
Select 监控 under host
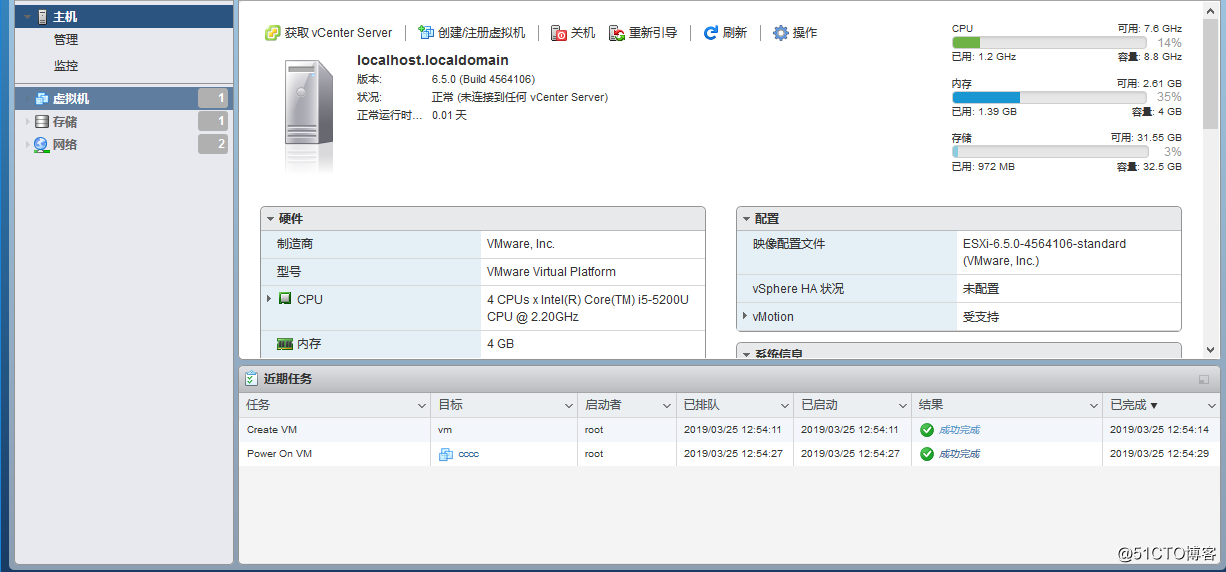[x=66, y=66]
